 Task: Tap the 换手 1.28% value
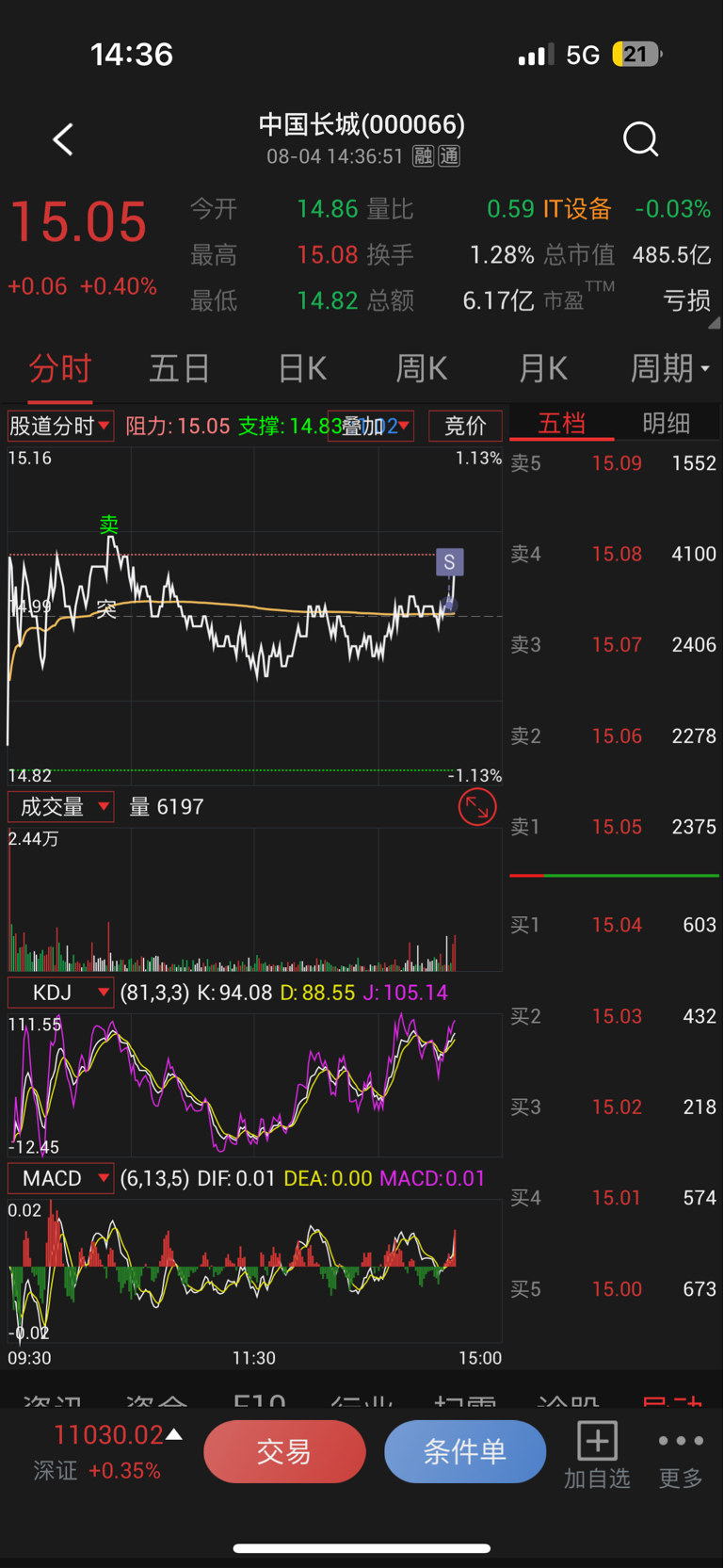coord(502,254)
